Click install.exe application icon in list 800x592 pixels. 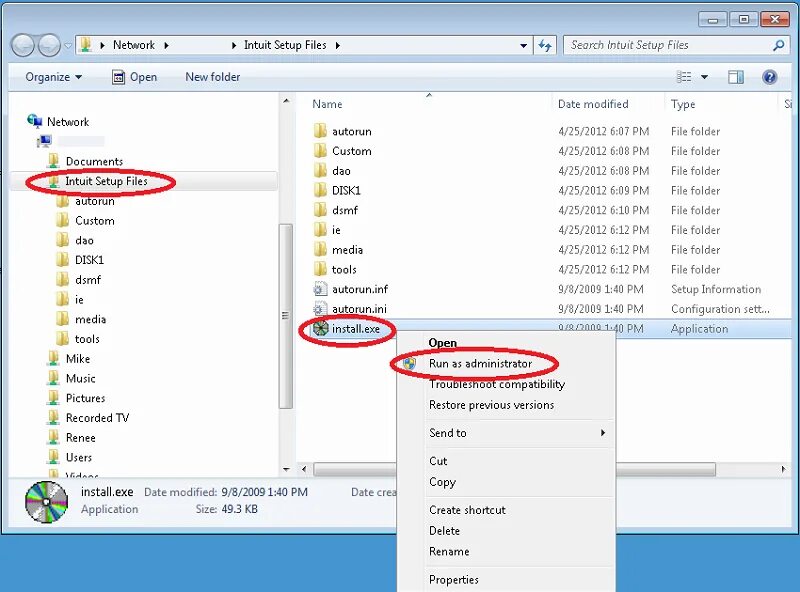320,329
